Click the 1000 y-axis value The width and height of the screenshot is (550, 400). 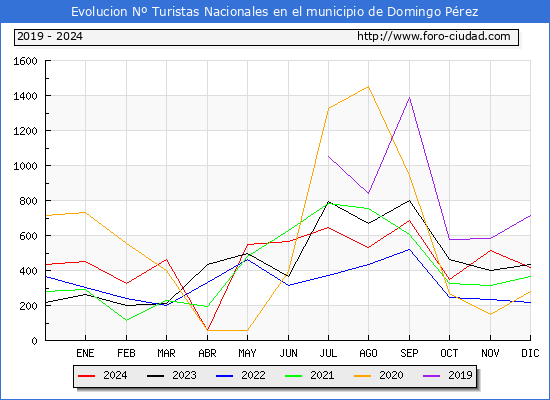tap(25, 166)
